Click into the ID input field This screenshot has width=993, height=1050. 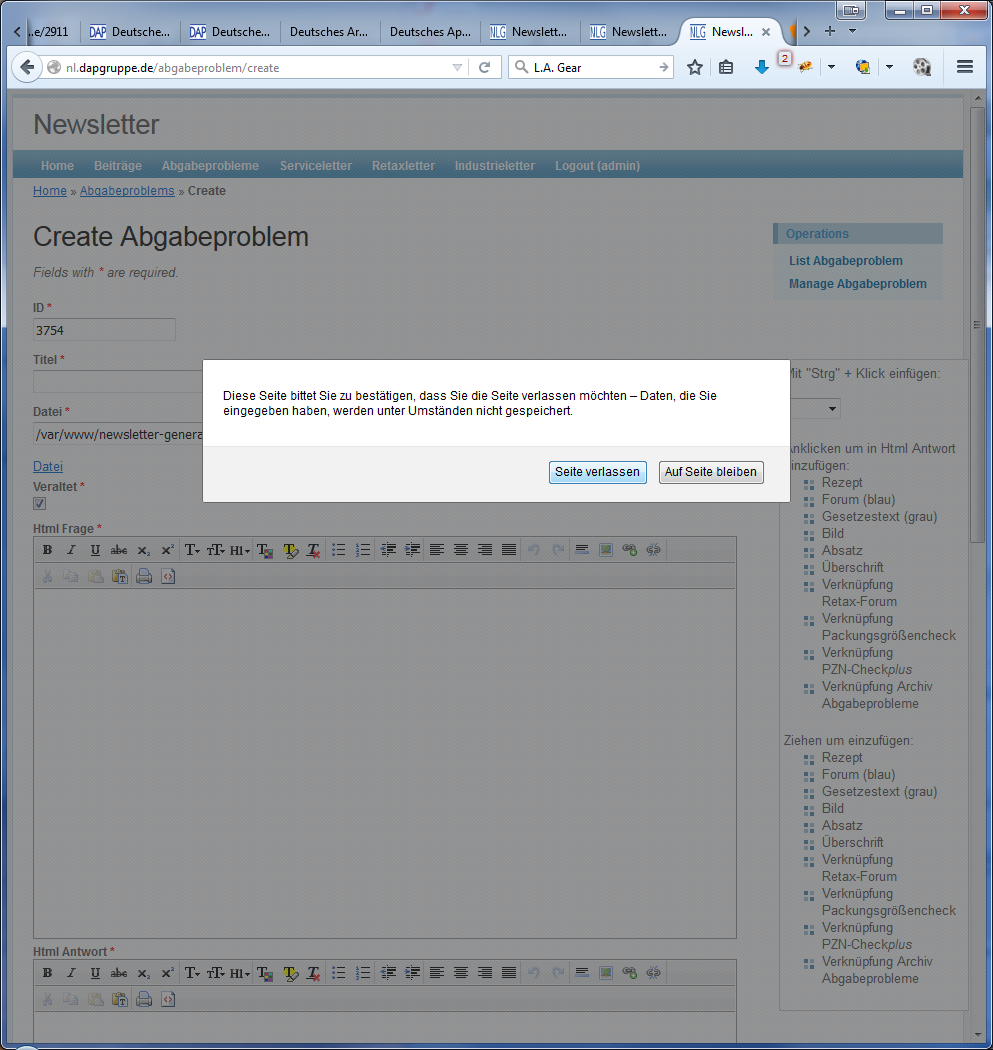click(x=104, y=330)
